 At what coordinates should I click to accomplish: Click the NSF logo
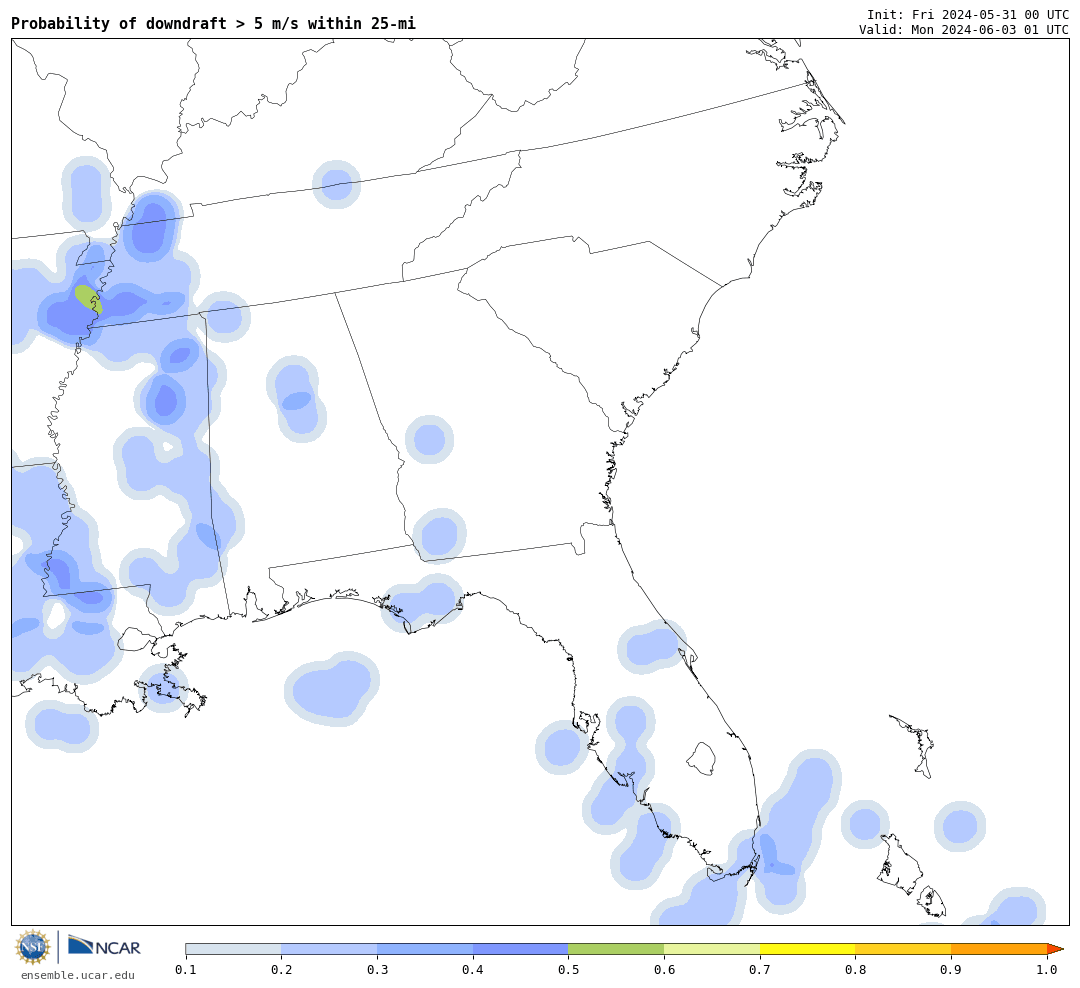32,947
